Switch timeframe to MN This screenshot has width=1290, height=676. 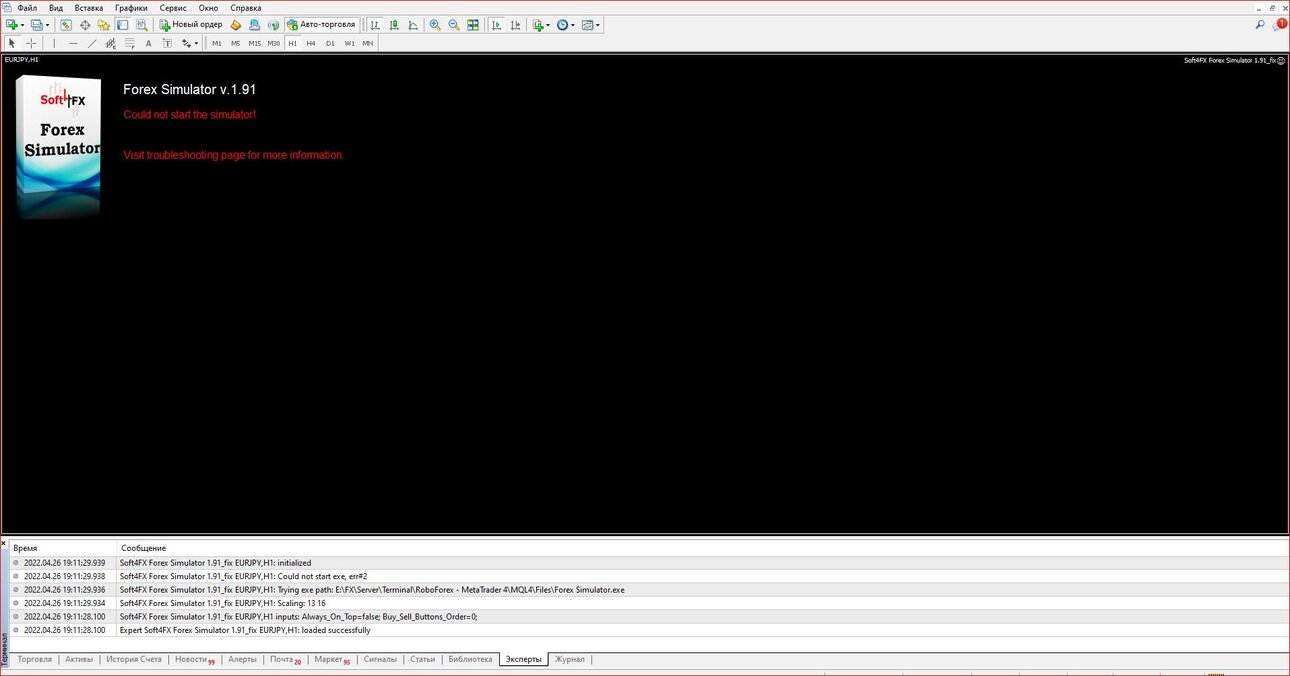368,43
